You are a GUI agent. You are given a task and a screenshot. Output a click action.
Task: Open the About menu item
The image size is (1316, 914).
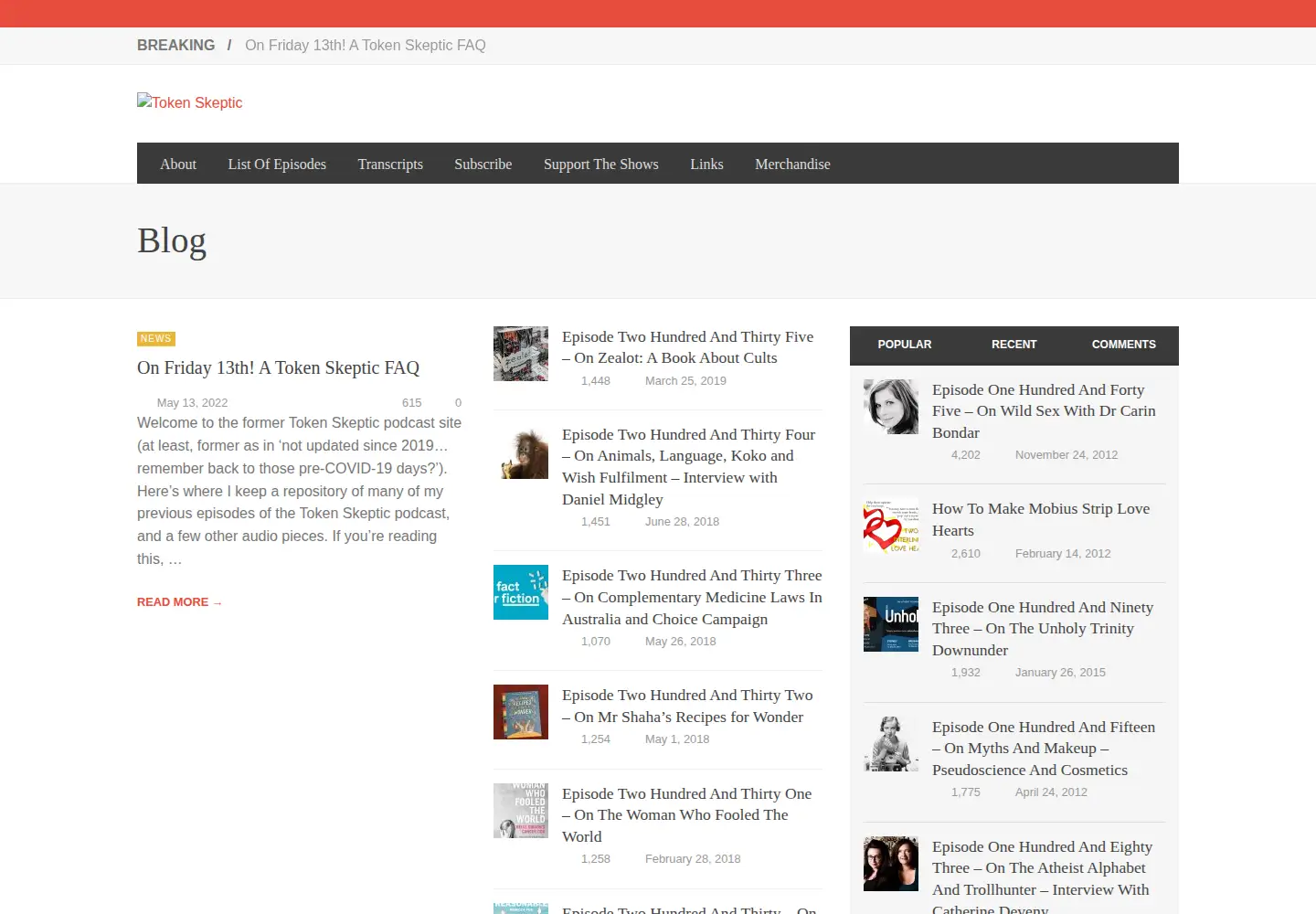tap(178, 164)
